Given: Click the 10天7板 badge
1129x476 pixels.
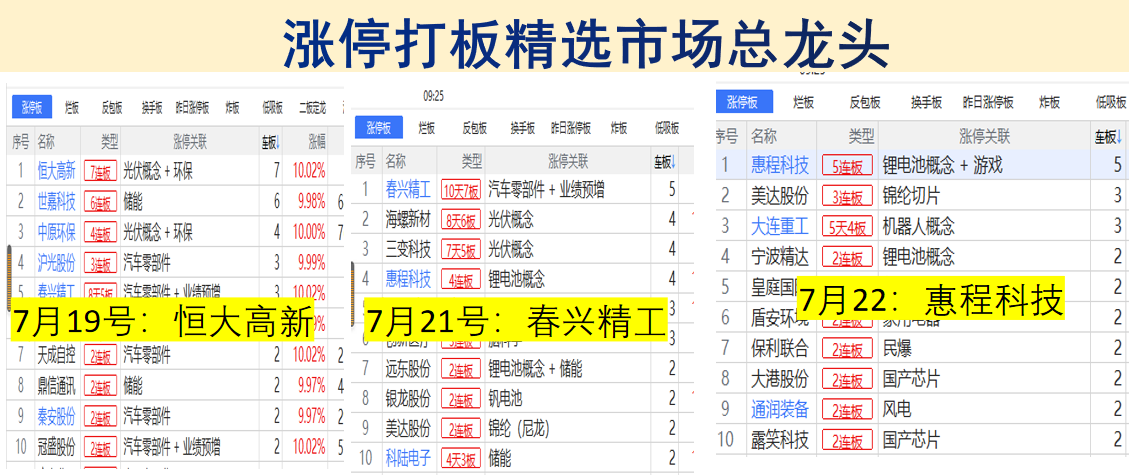Looking at the screenshot, I should (x=461, y=191).
